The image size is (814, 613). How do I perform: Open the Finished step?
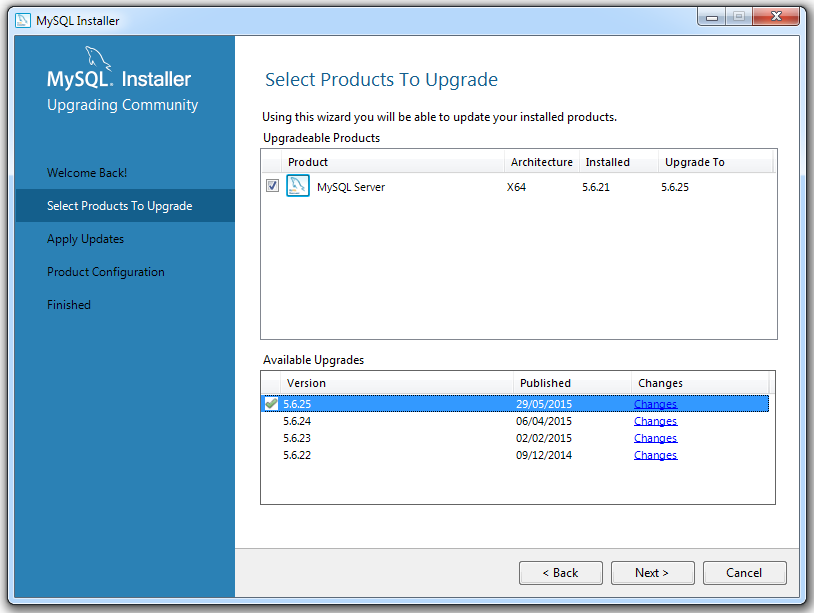click(69, 305)
